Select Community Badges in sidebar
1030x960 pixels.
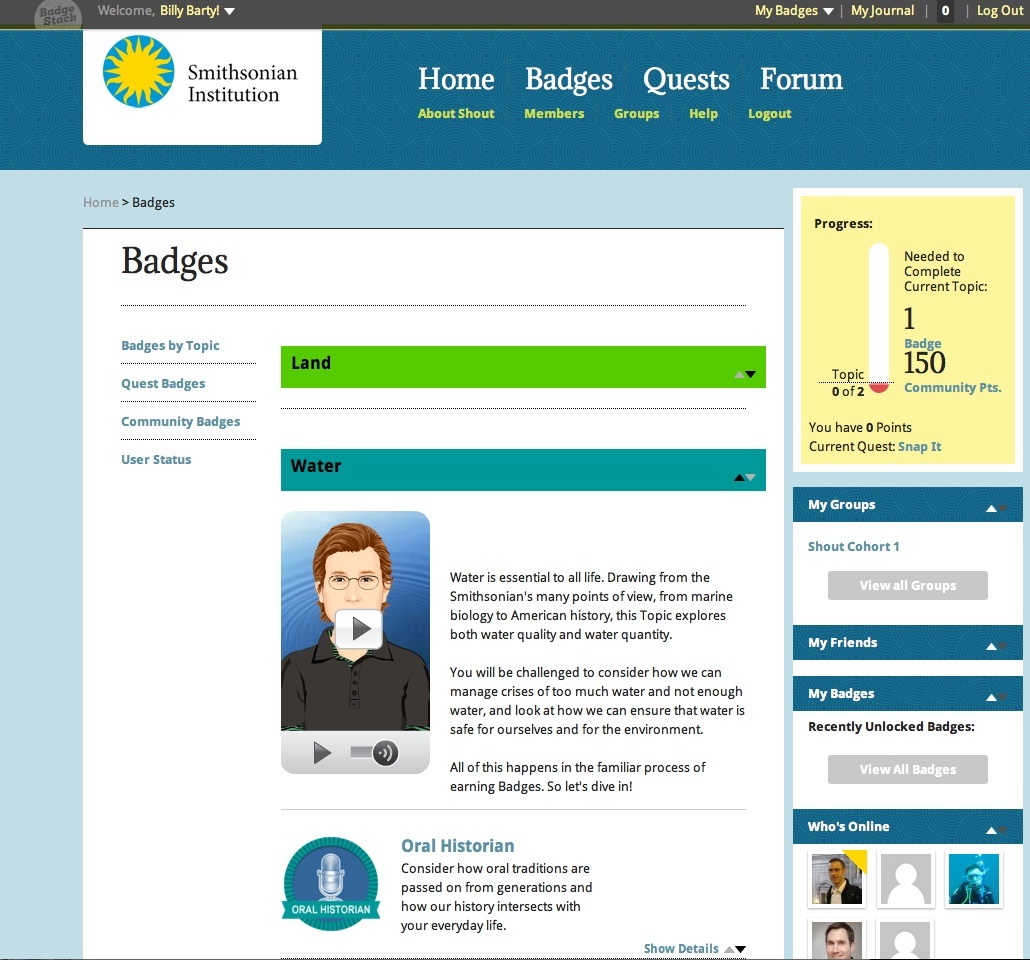pos(181,422)
